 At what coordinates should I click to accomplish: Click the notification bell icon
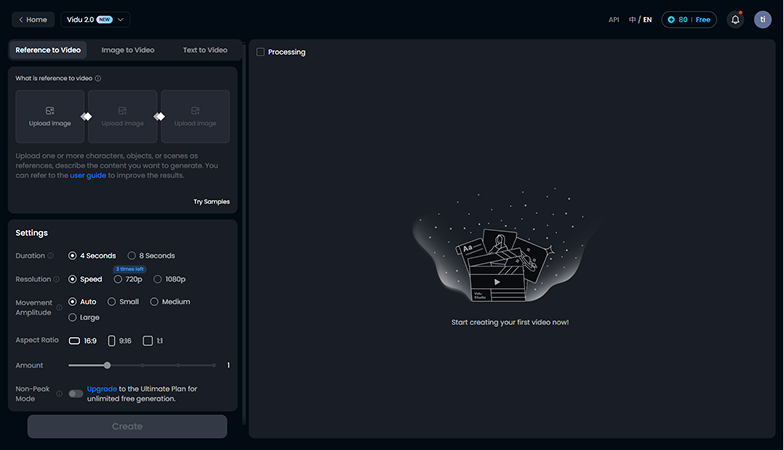click(x=735, y=19)
